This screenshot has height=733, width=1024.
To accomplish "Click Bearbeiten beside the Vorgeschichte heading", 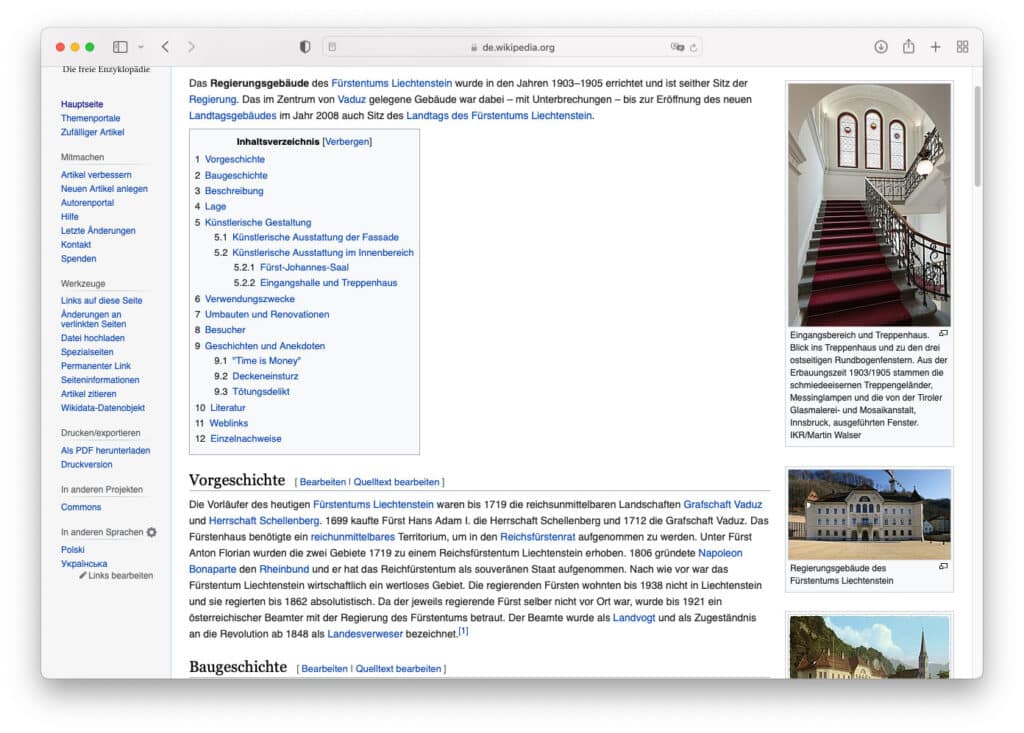I will 323,482.
